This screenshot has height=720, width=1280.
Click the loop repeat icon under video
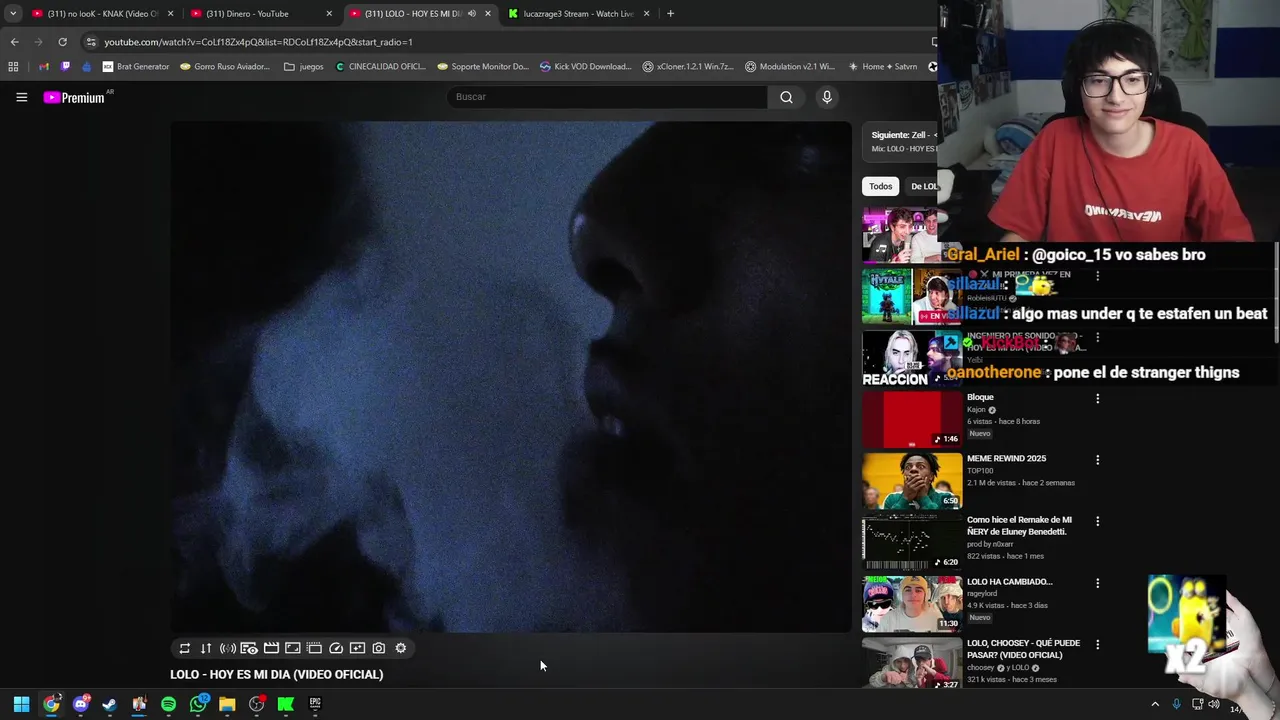pyautogui.click(x=184, y=648)
